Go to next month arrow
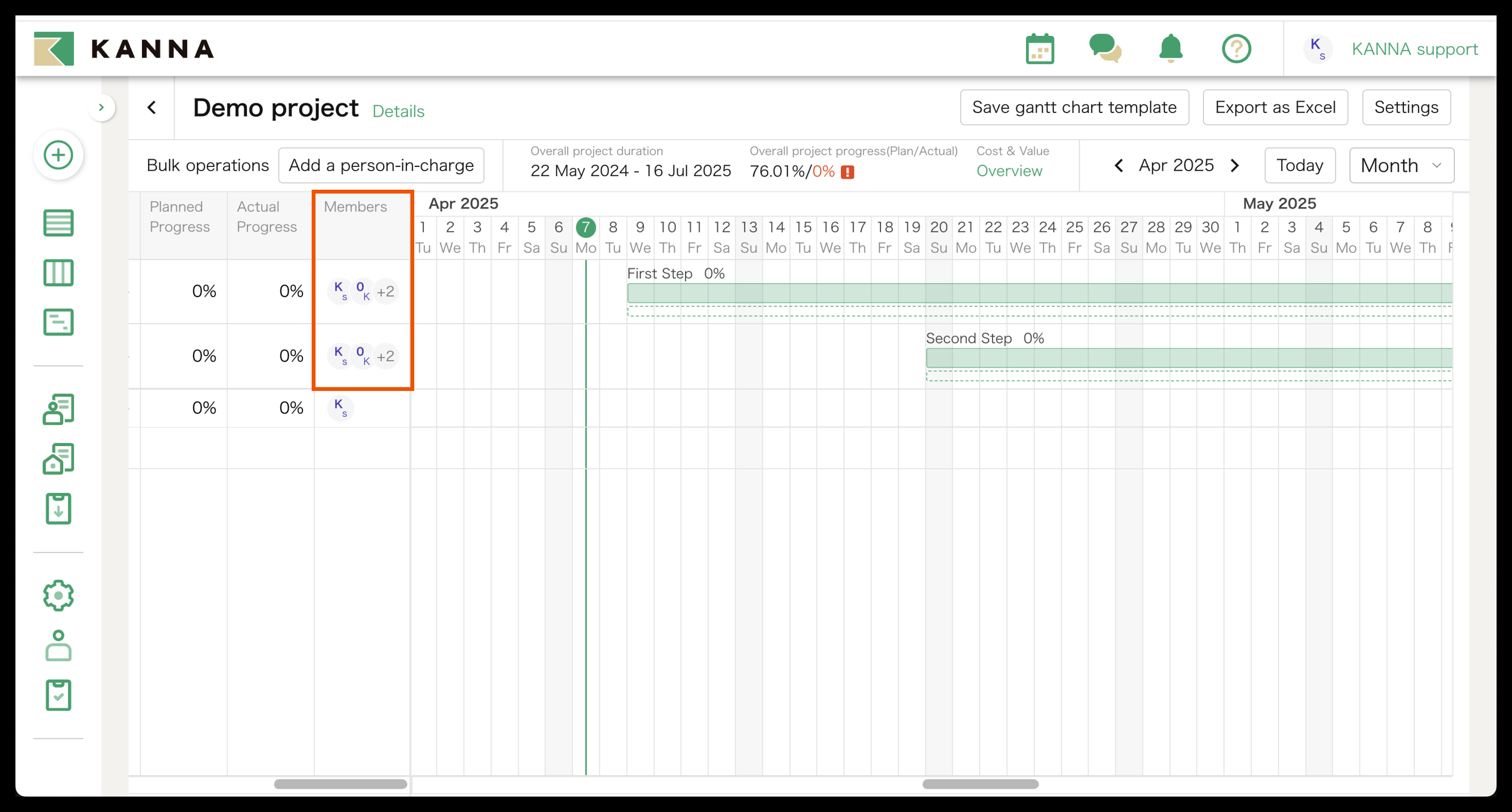The width and height of the screenshot is (1512, 812). click(1235, 165)
